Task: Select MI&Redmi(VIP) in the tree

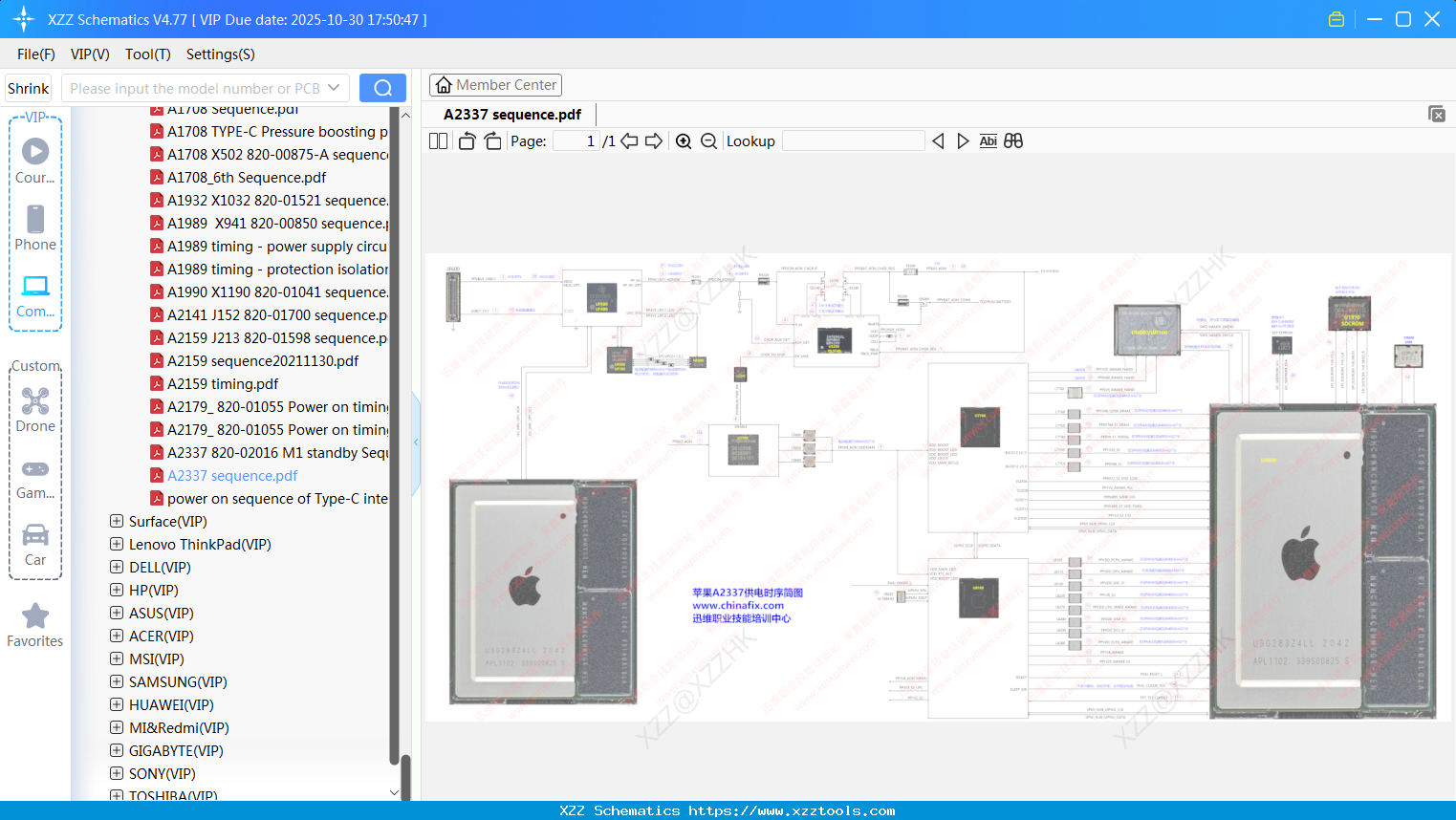Action: coord(179,727)
